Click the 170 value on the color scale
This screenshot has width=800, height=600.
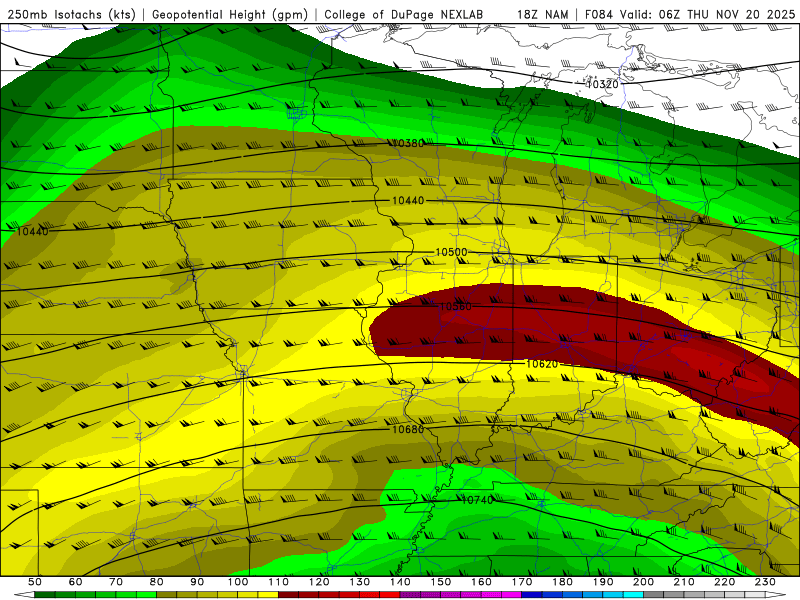point(522,582)
